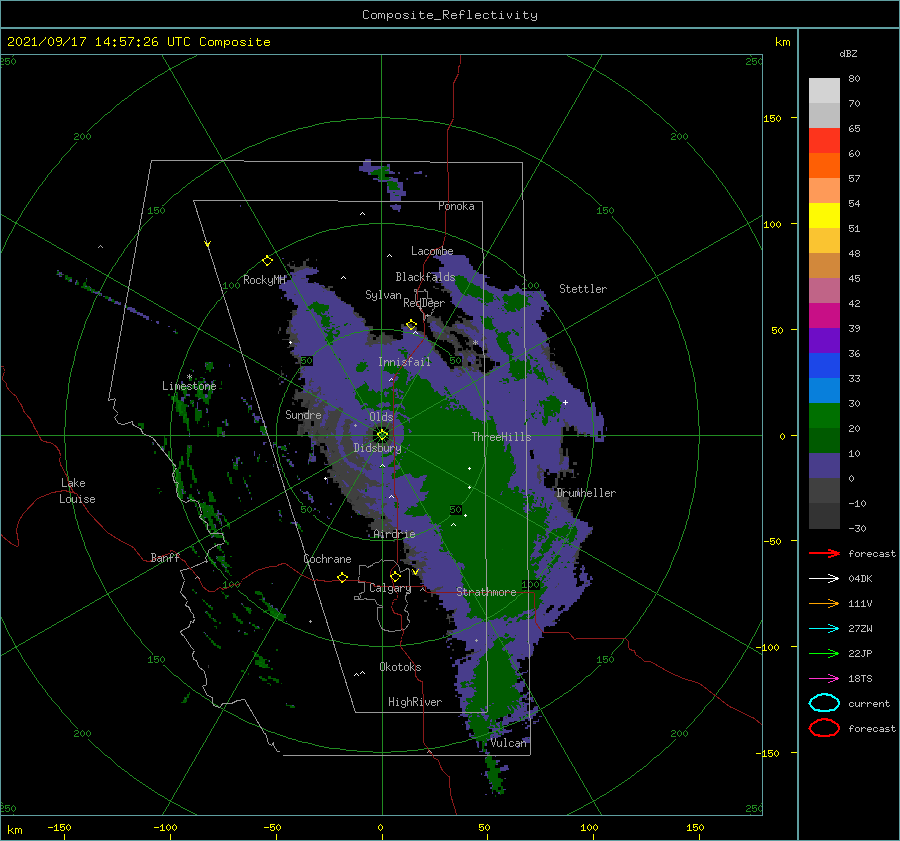Viewport: 900px width, 841px height.
Task: Click the orange 111V arrow icon
Action: click(x=824, y=603)
